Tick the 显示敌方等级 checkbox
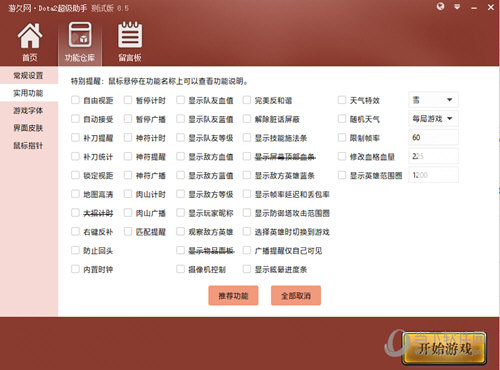 (x=181, y=194)
